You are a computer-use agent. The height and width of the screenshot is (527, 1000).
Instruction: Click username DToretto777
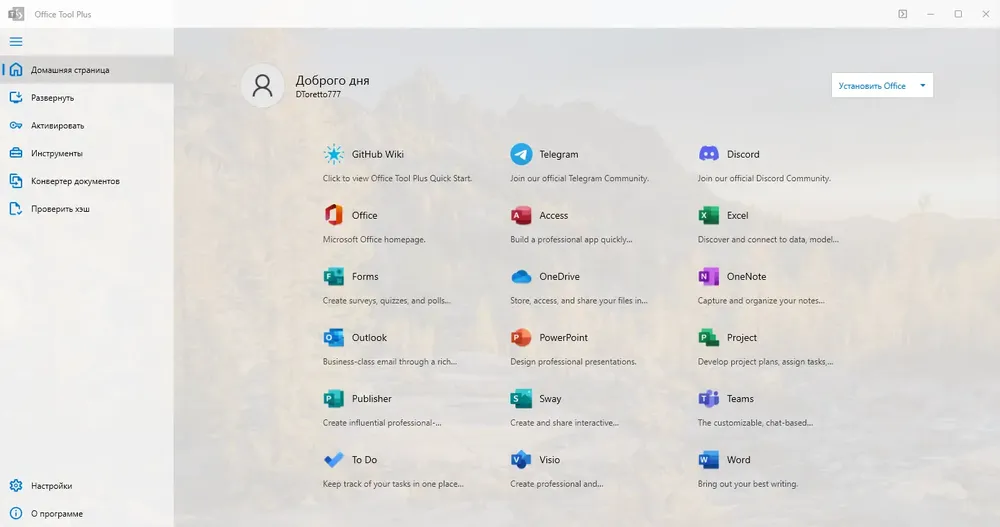click(x=318, y=94)
